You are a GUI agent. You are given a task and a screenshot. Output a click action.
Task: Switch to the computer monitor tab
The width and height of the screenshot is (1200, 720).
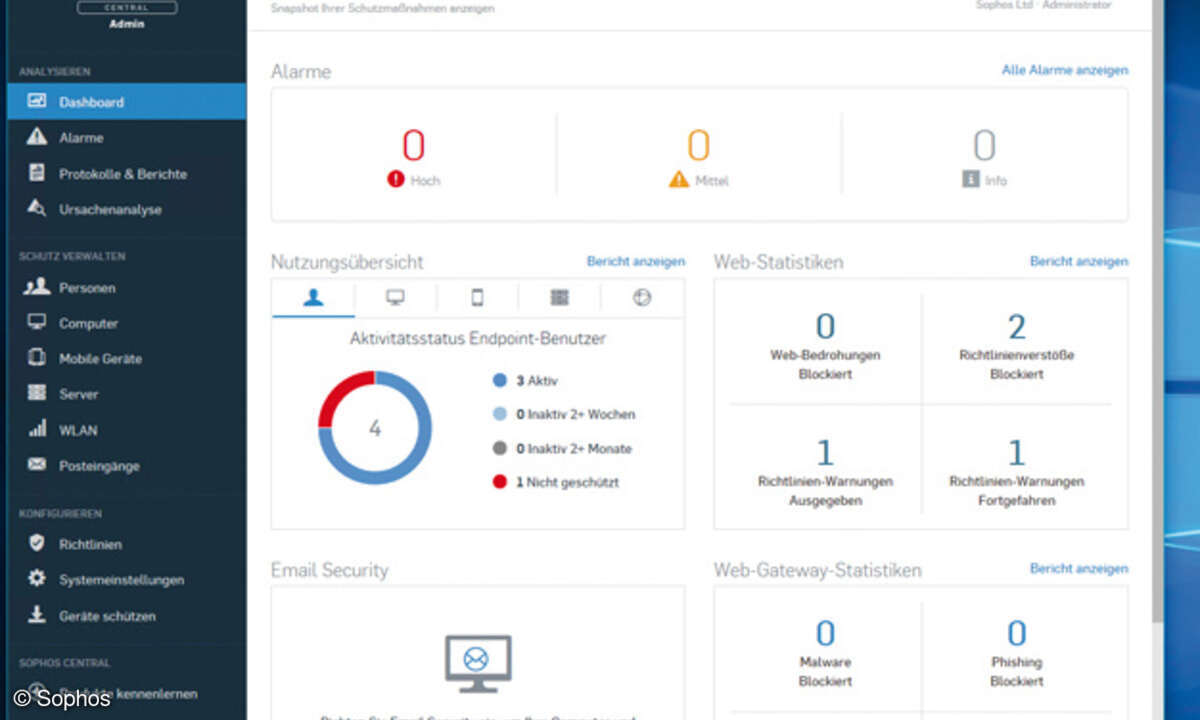pos(395,298)
